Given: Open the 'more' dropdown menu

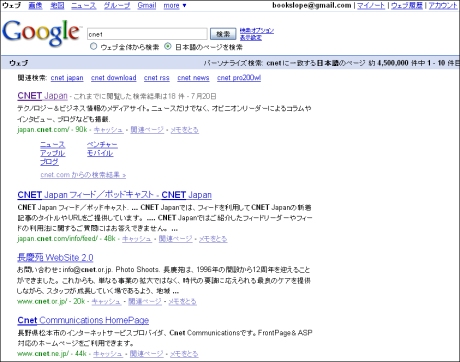Looking at the screenshot, I should coord(175,5).
